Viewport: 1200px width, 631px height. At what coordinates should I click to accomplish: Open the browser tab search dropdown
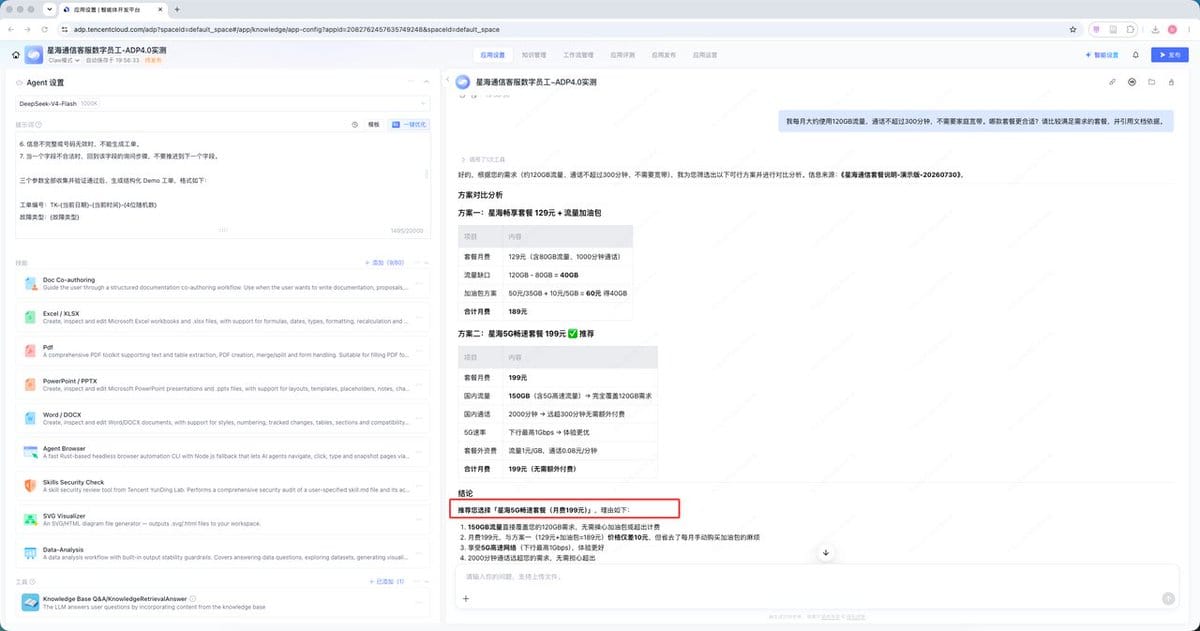(x=50, y=9)
